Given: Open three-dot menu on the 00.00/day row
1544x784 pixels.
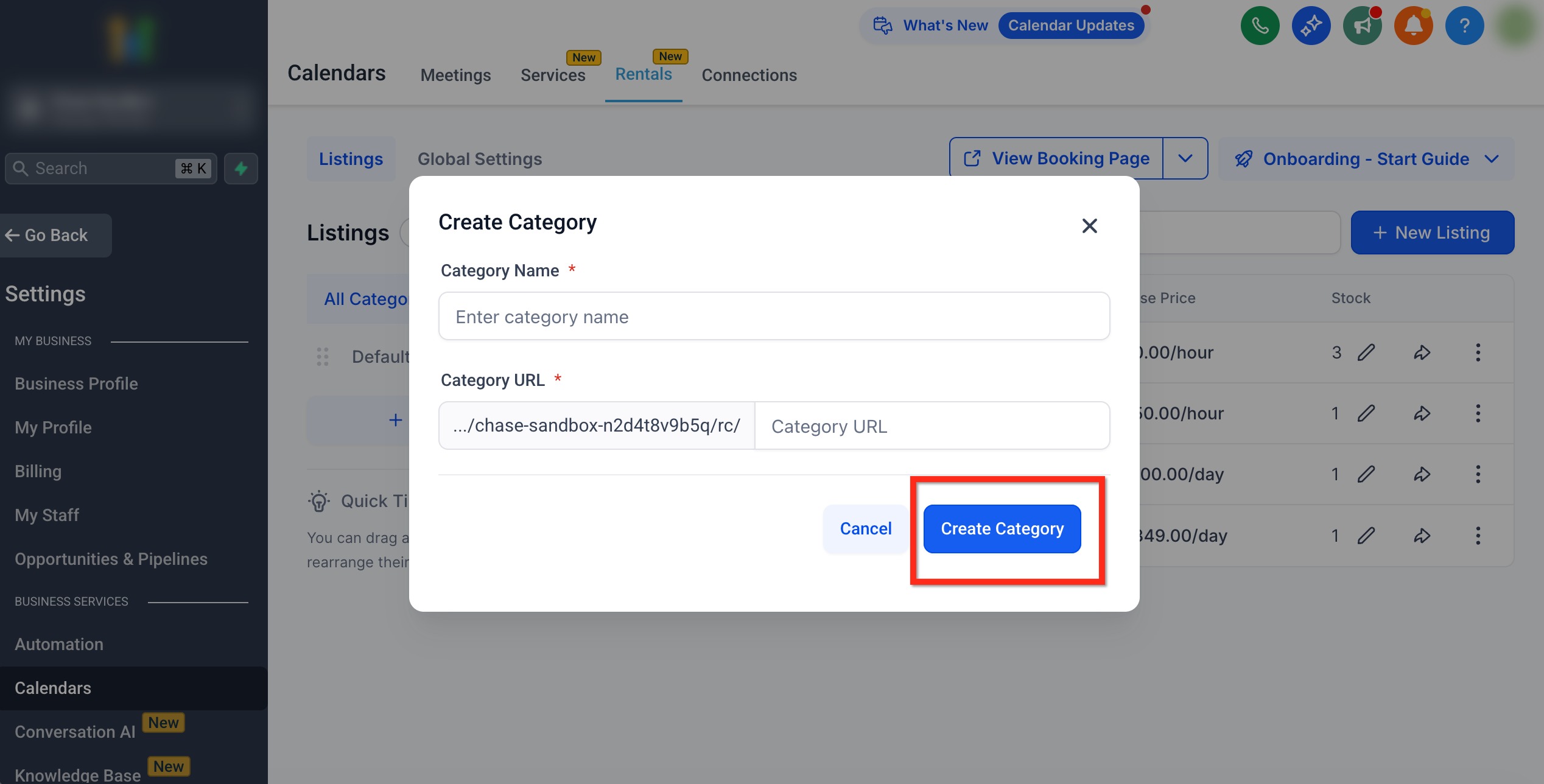Looking at the screenshot, I should (x=1478, y=474).
